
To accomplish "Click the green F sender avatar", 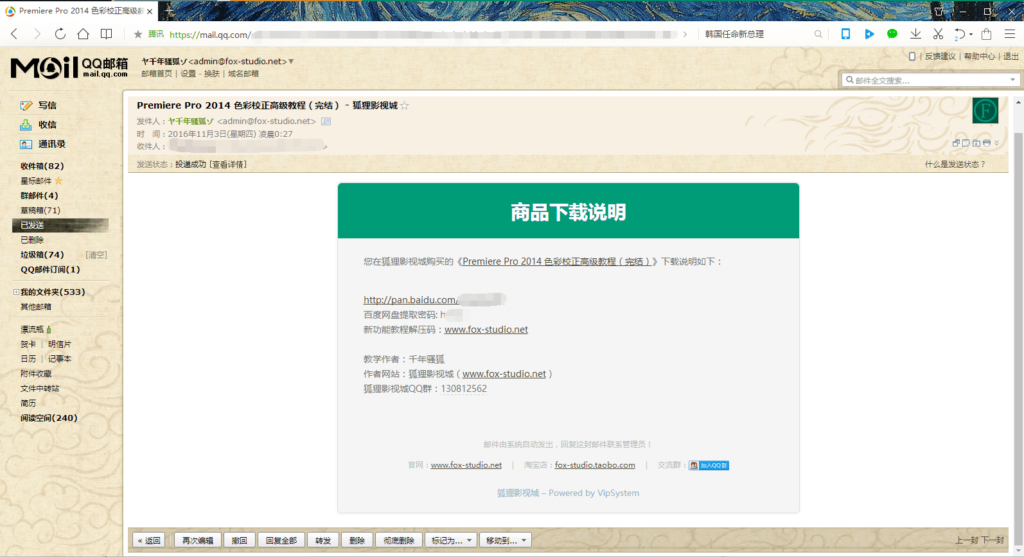I will coord(985,110).
